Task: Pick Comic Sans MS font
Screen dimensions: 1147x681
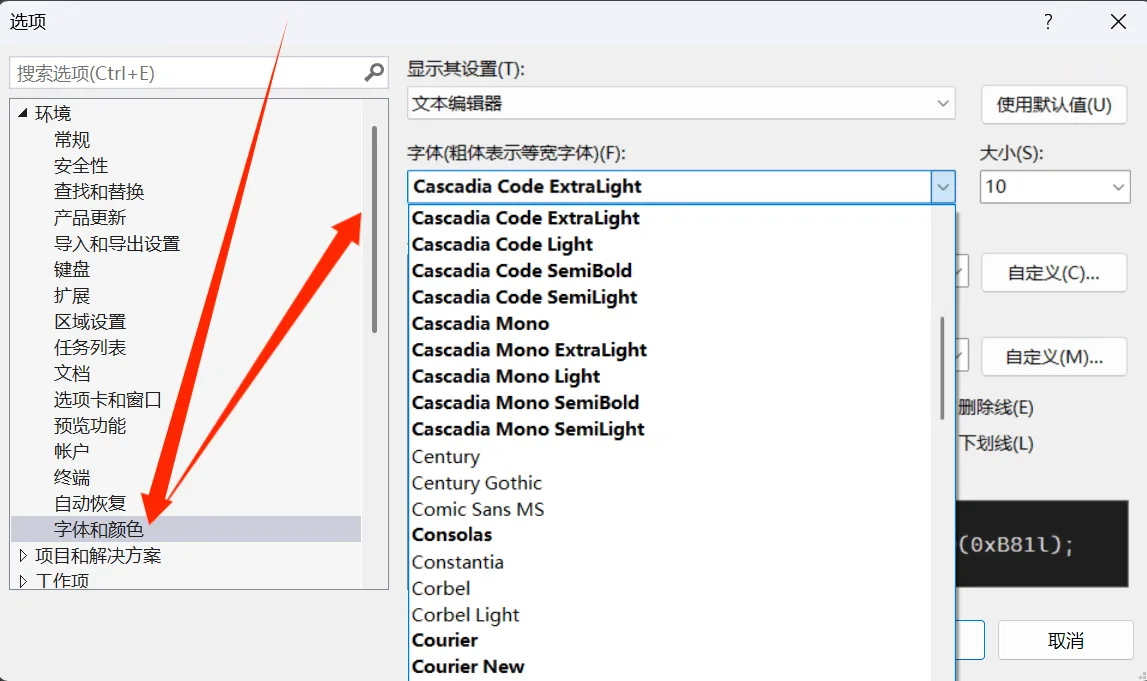Action: tap(478, 509)
